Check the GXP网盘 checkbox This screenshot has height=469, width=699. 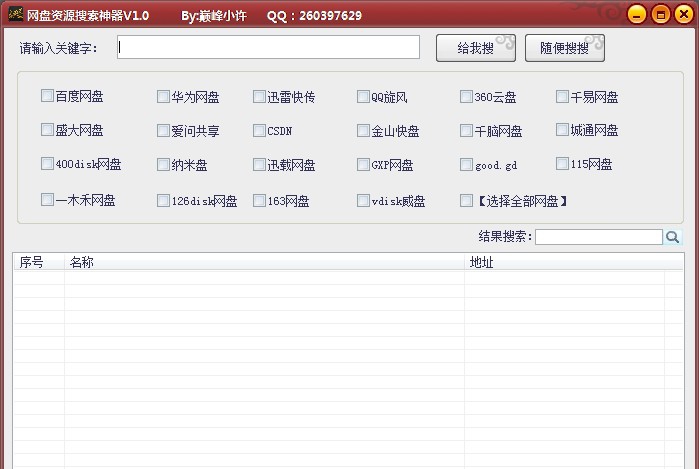(x=363, y=165)
